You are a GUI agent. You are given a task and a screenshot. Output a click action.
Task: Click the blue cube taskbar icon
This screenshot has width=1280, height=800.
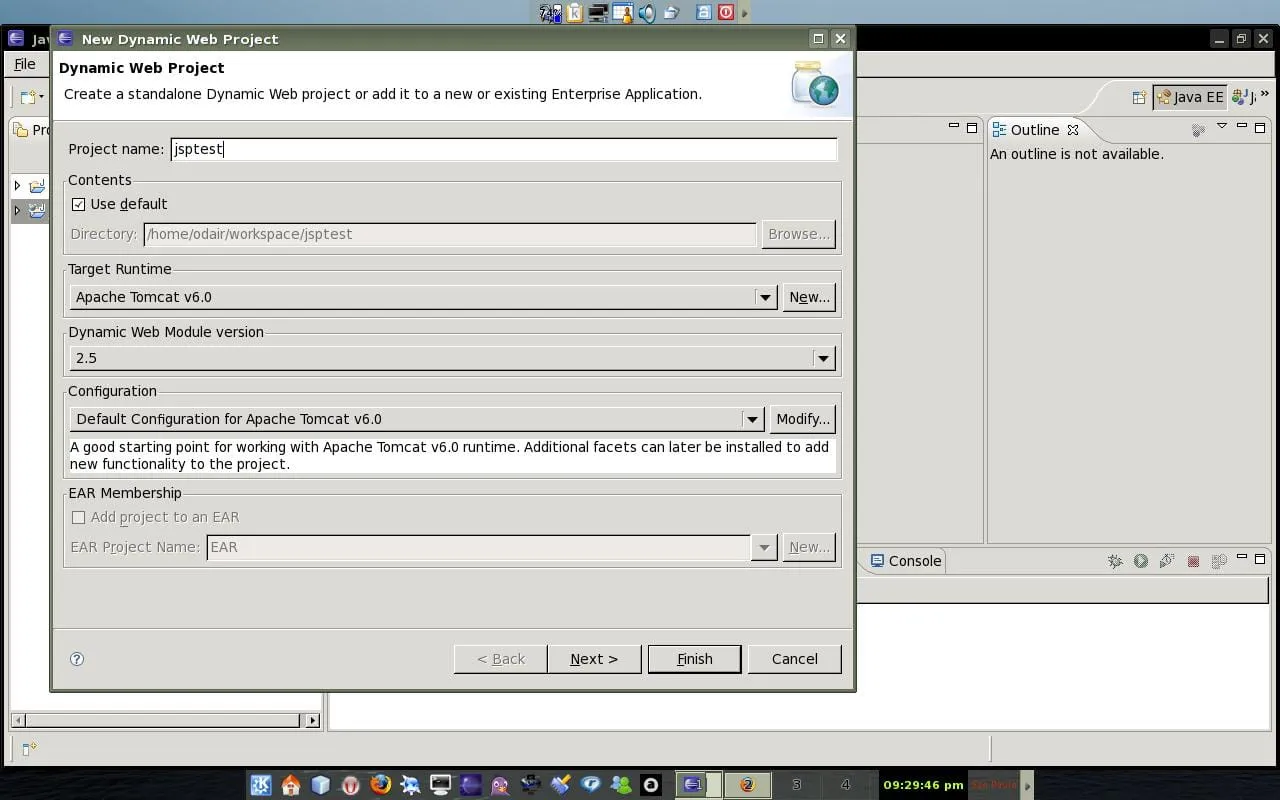321,785
